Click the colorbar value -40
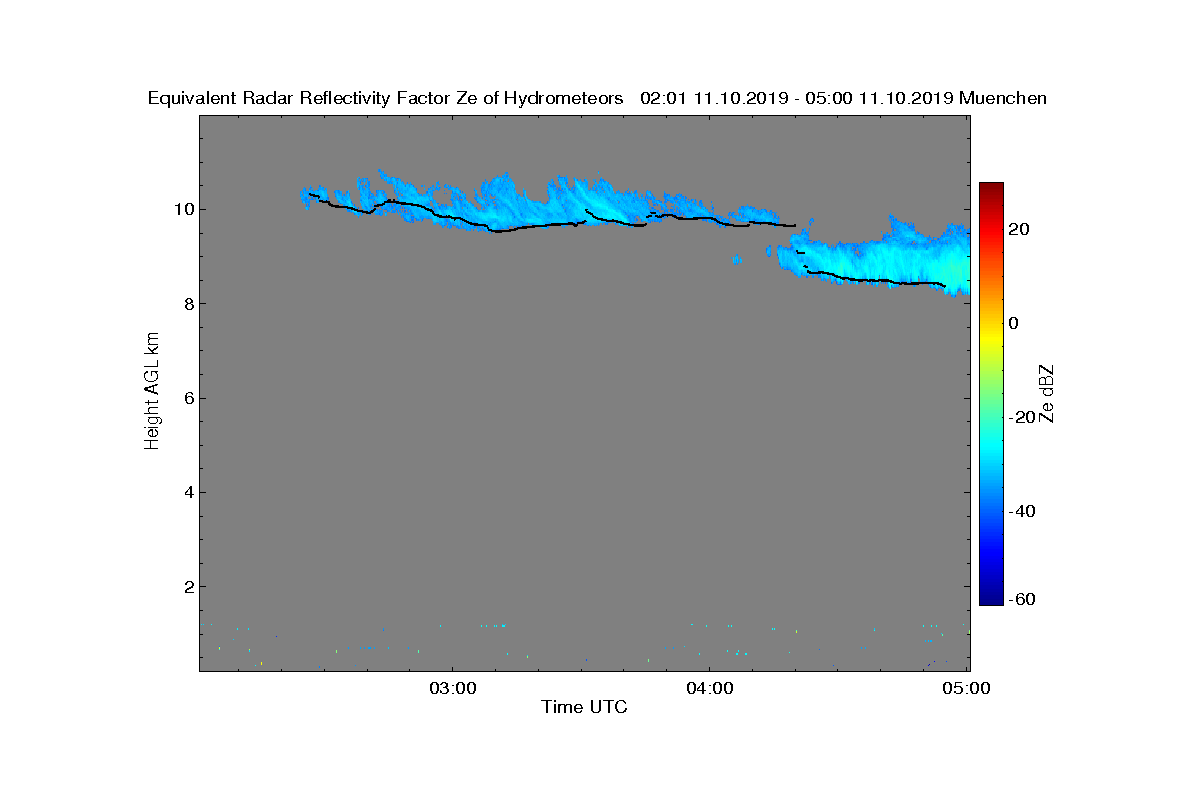1200x800 pixels. pos(1021,511)
